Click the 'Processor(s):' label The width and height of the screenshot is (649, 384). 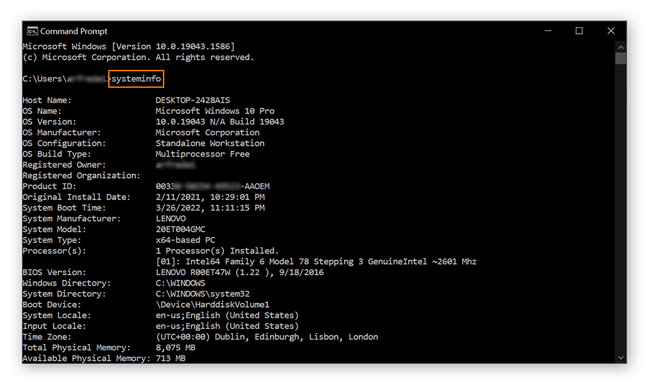coord(54,251)
